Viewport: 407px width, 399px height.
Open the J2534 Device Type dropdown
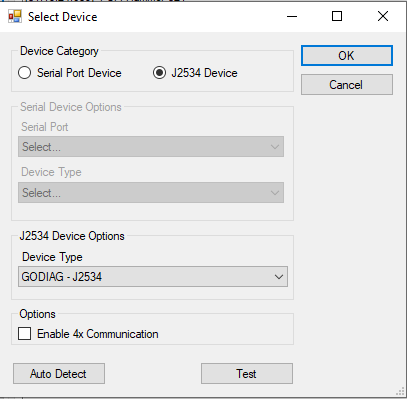pos(153,277)
